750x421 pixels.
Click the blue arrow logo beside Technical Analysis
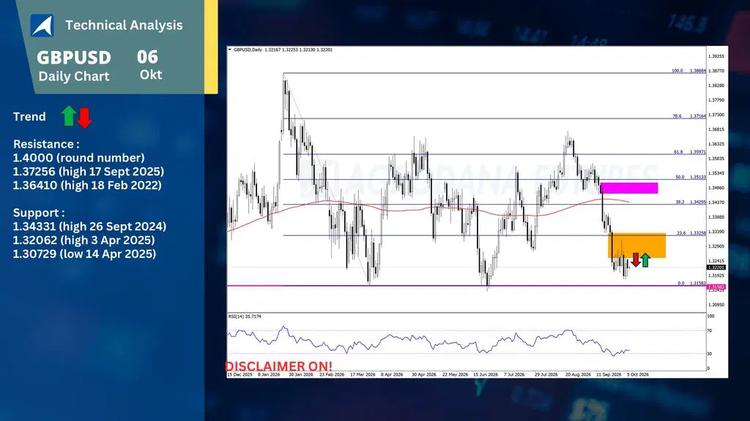[42, 25]
